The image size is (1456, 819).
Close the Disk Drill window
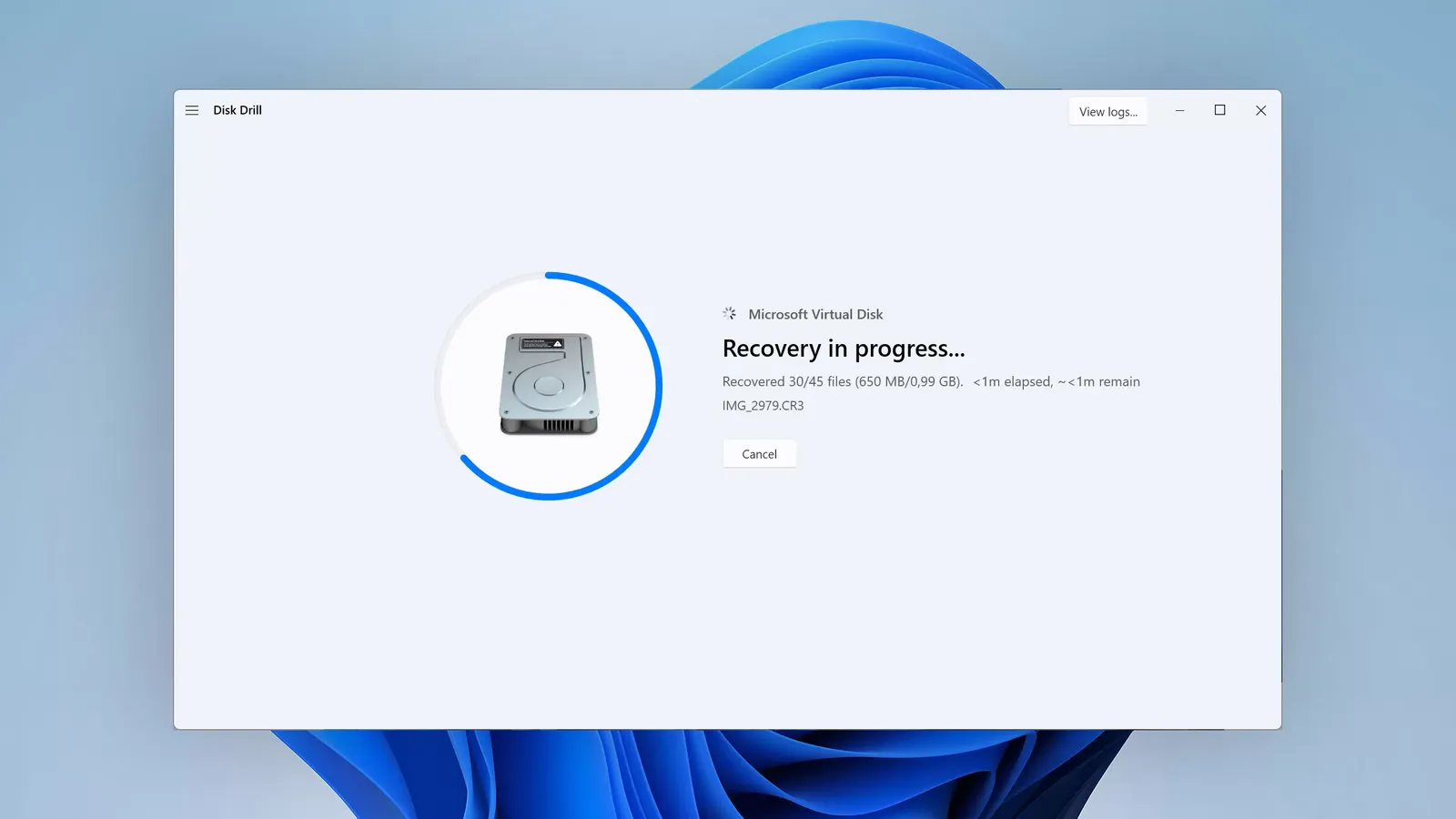tap(1260, 110)
